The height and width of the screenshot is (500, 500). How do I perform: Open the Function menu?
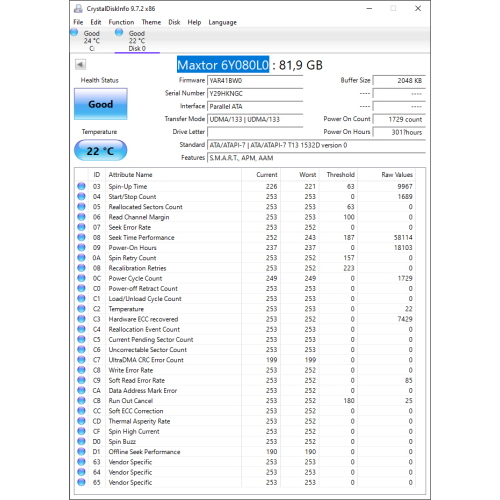point(121,22)
